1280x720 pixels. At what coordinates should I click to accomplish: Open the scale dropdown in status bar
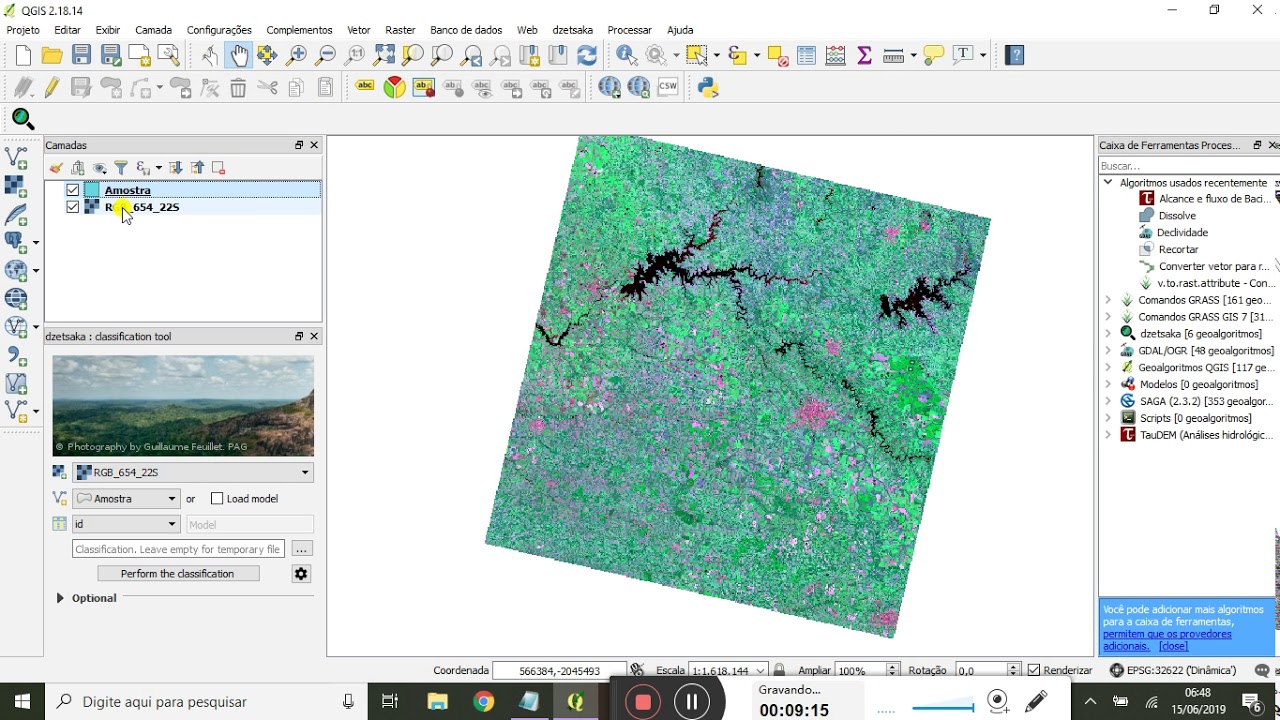(x=762, y=671)
